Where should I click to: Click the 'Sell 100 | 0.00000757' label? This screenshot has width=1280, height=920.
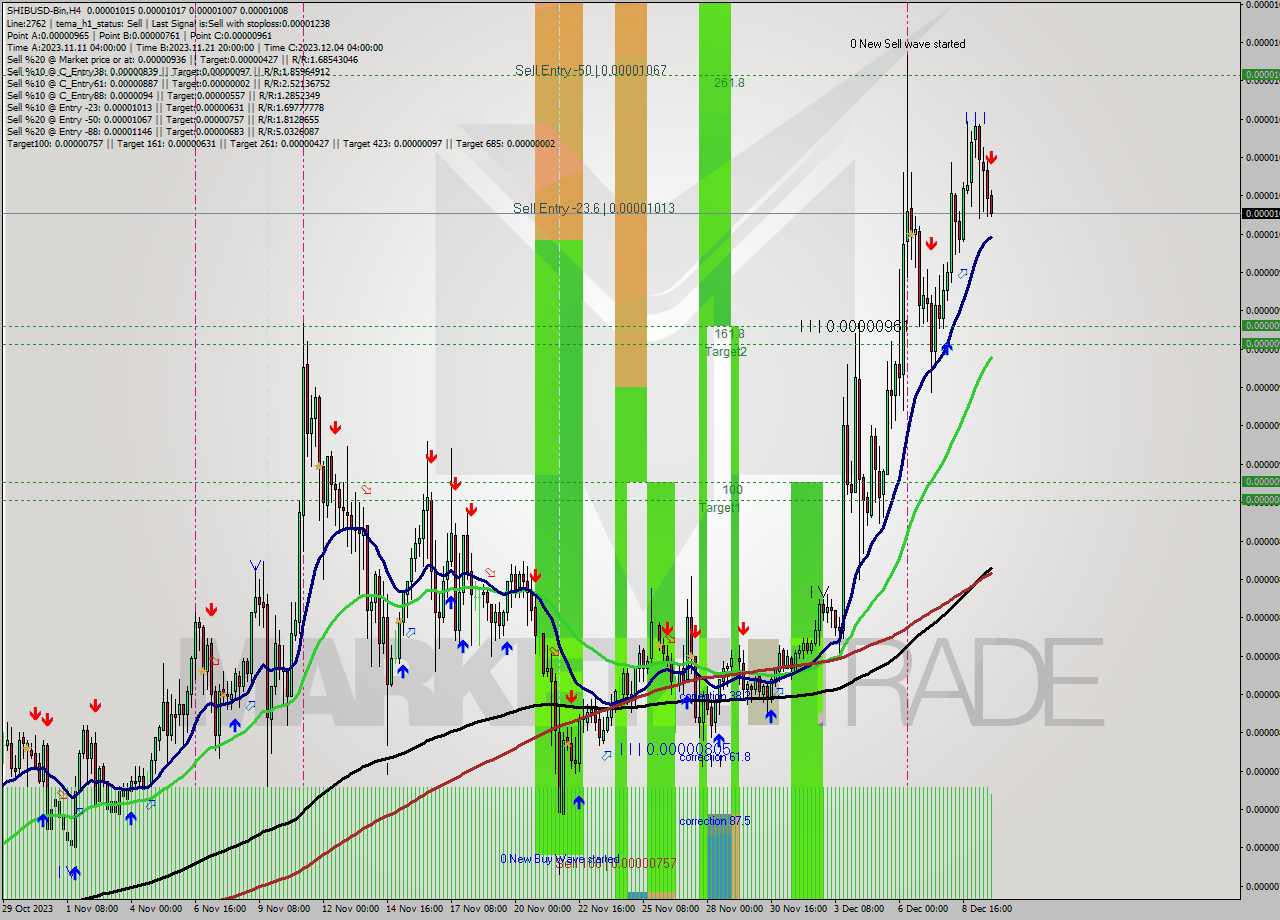point(617,863)
